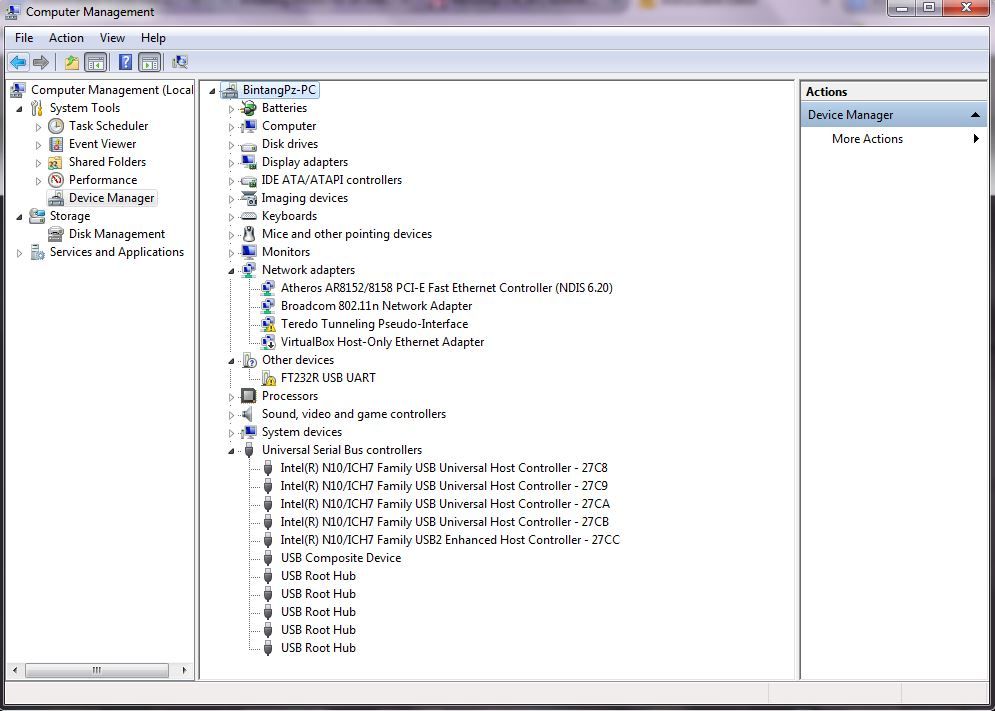
Task: Select the Disk Management icon in the sidebar
Action: [x=54, y=234]
